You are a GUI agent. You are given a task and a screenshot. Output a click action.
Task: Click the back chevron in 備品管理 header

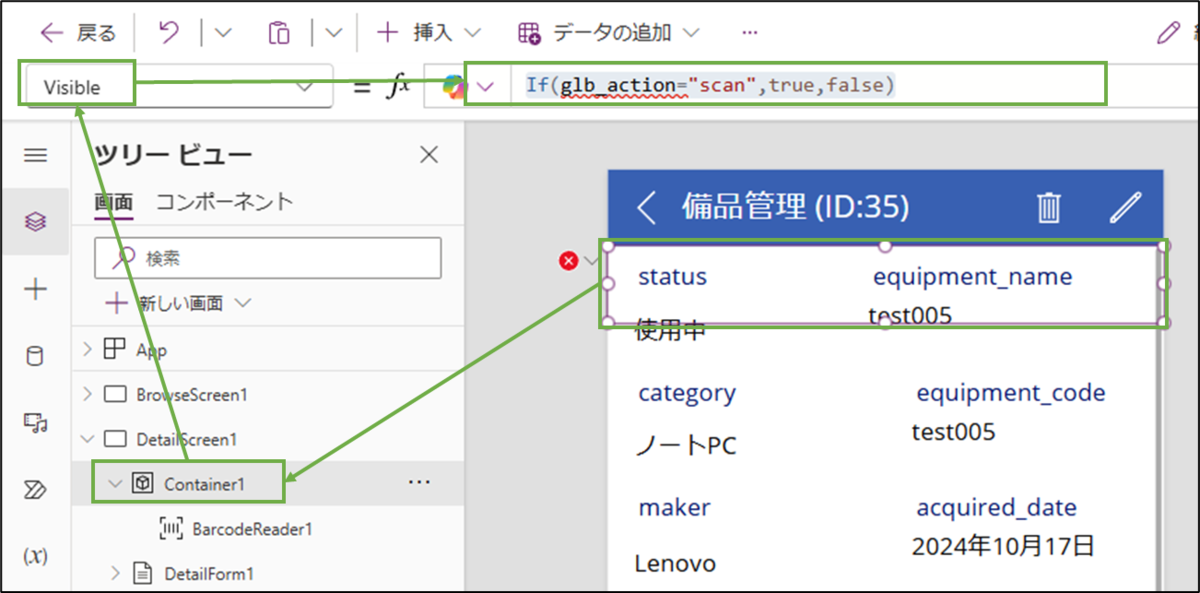pos(647,207)
